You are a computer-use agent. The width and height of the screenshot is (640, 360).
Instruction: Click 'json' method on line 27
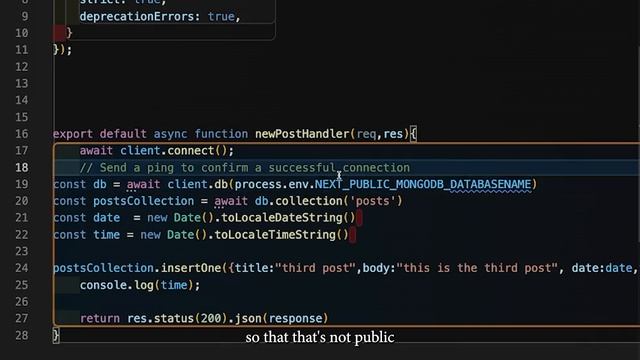point(248,318)
